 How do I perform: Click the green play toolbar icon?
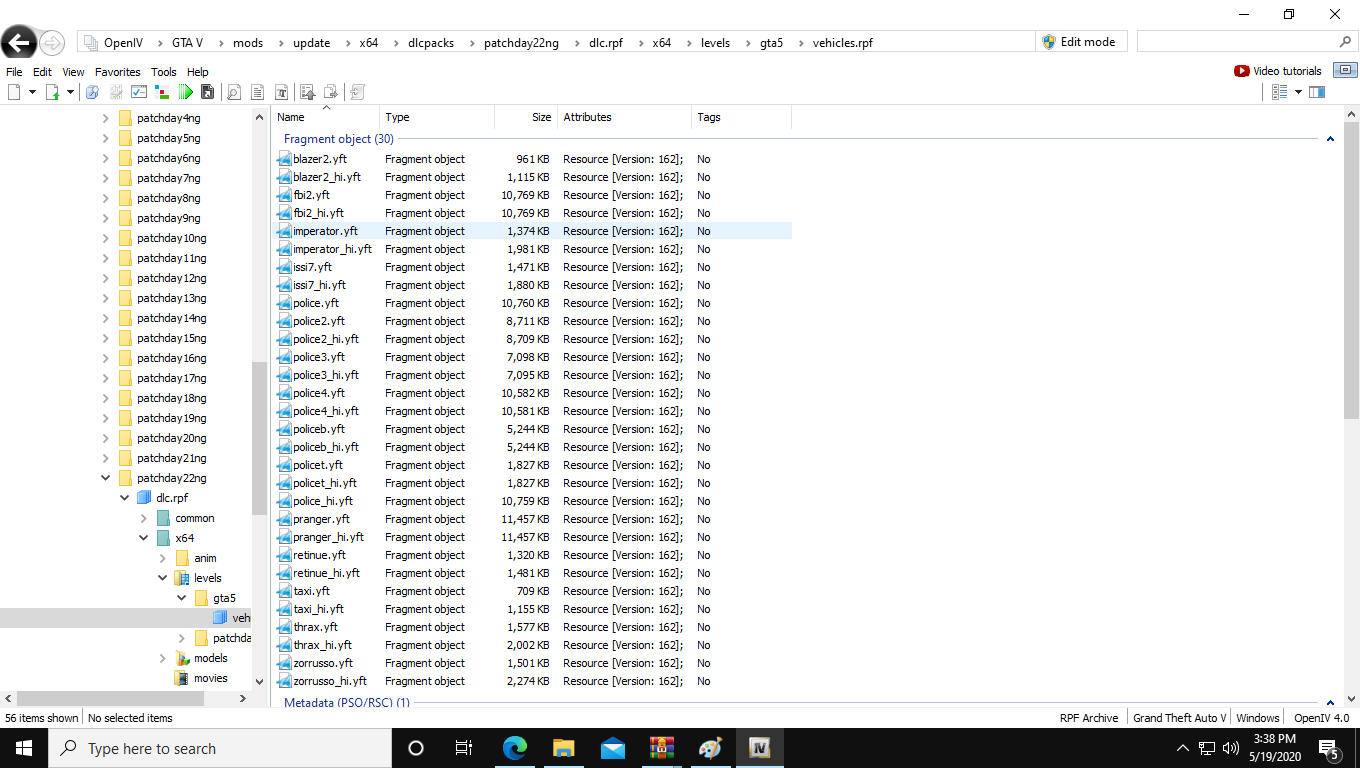coord(186,92)
